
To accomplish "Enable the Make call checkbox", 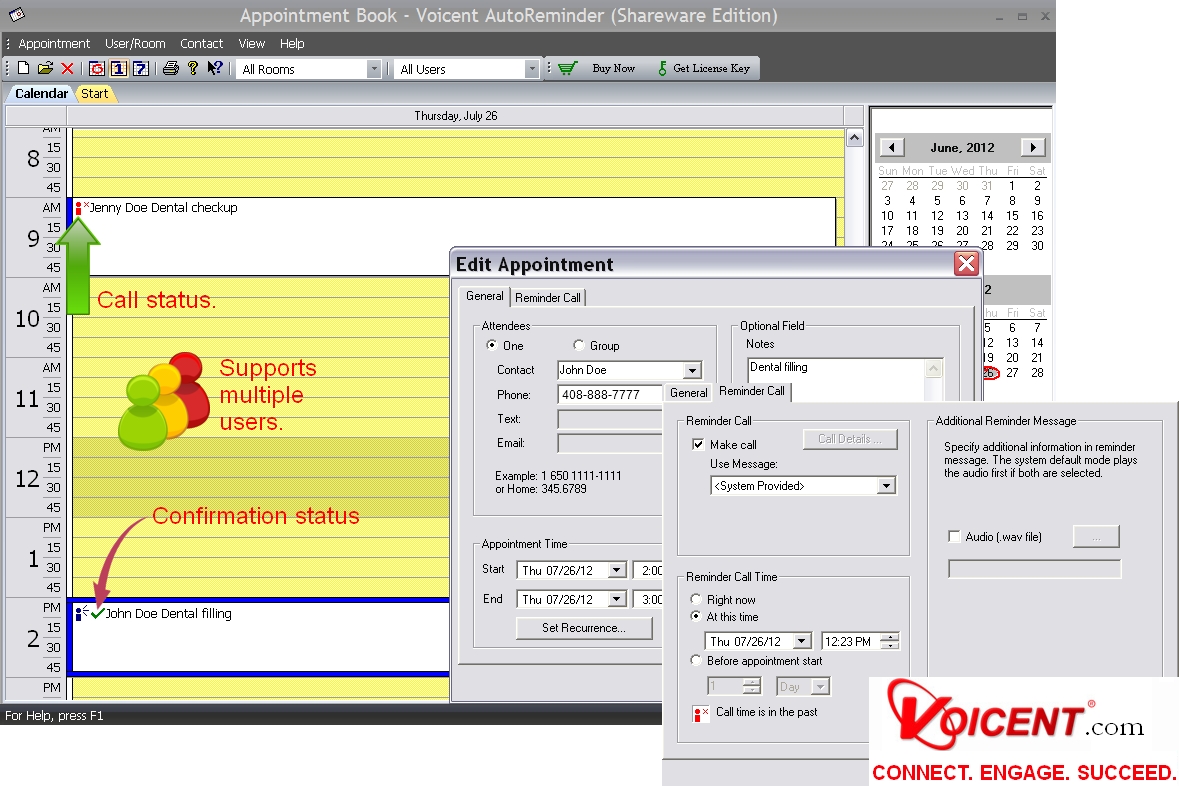I will (x=700, y=445).
